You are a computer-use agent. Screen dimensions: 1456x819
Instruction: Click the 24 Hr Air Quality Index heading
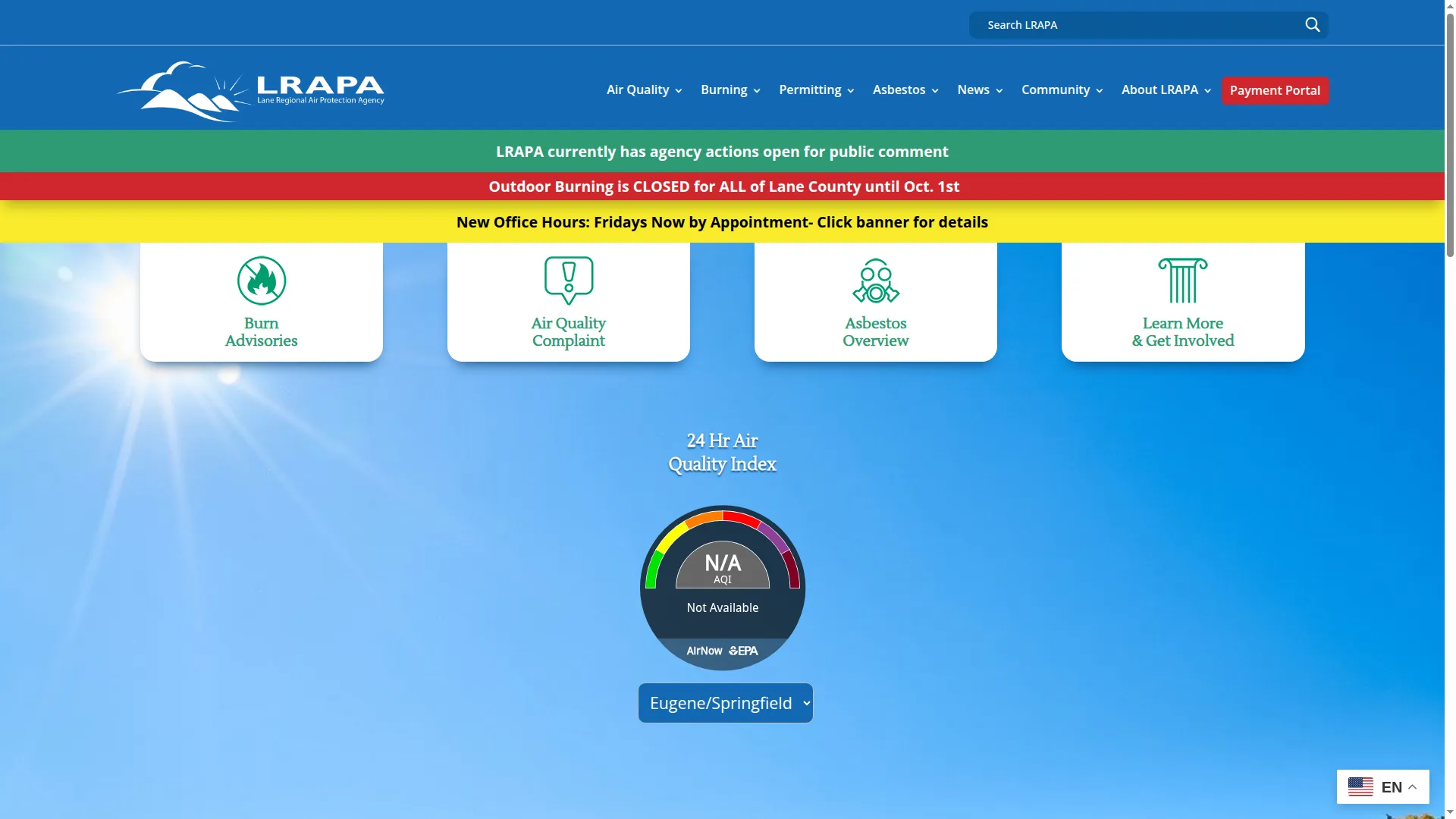tap(722, 453)
